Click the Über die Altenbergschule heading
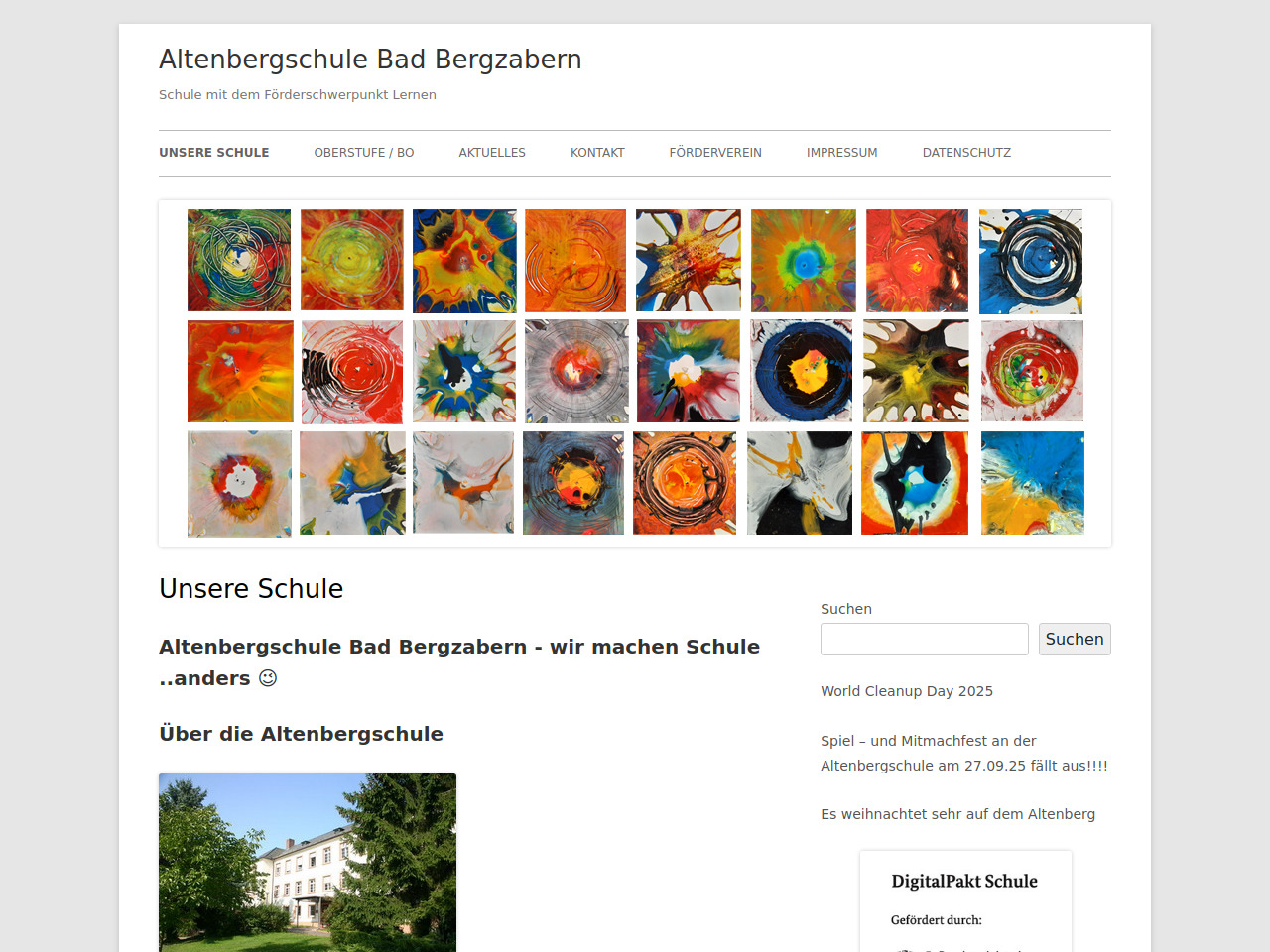Image resolution: width=1270 pixels, height=952 pixels. click(302, 734)
